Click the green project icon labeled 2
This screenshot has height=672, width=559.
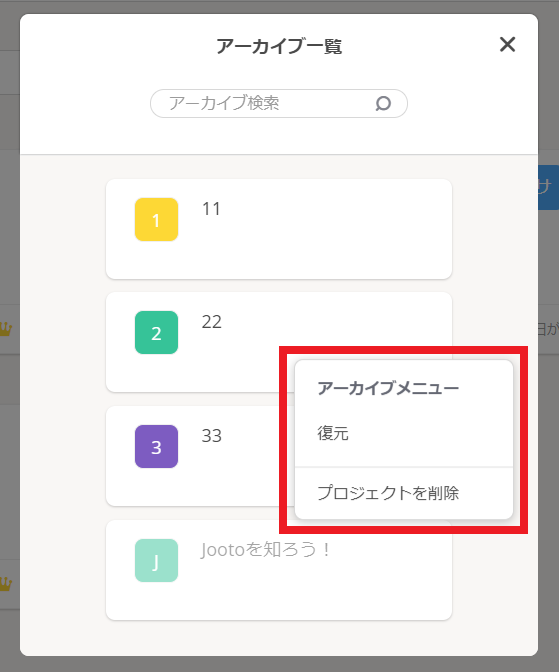[x=156, y=333]
